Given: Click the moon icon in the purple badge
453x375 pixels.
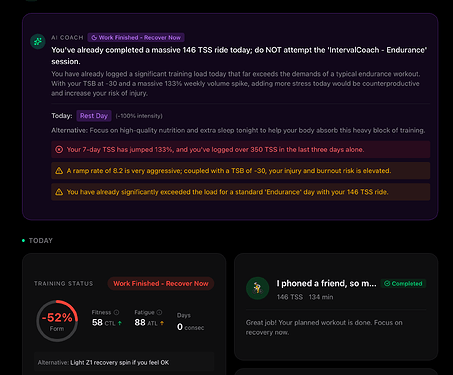Looking at the screenshot, I should [94, 38].
